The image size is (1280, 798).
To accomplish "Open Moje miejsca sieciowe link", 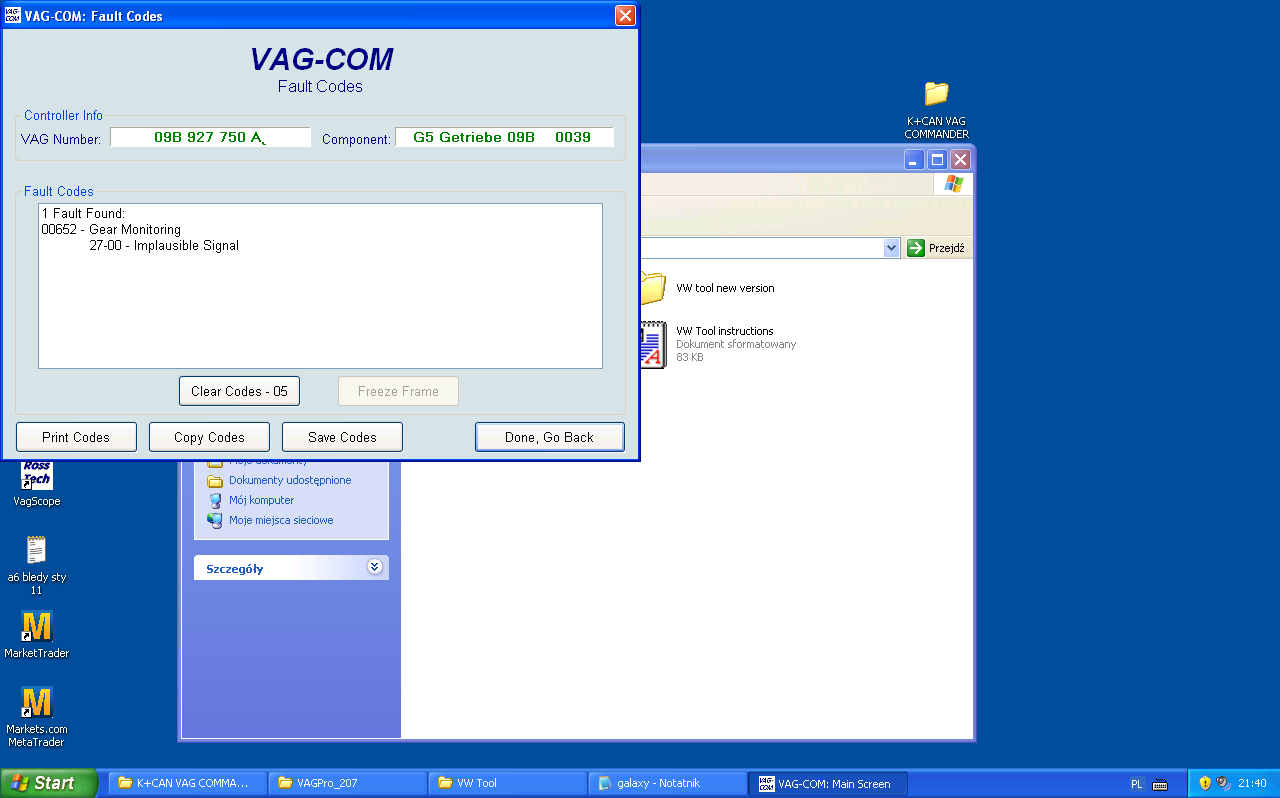I will click(x=270, y=520).
